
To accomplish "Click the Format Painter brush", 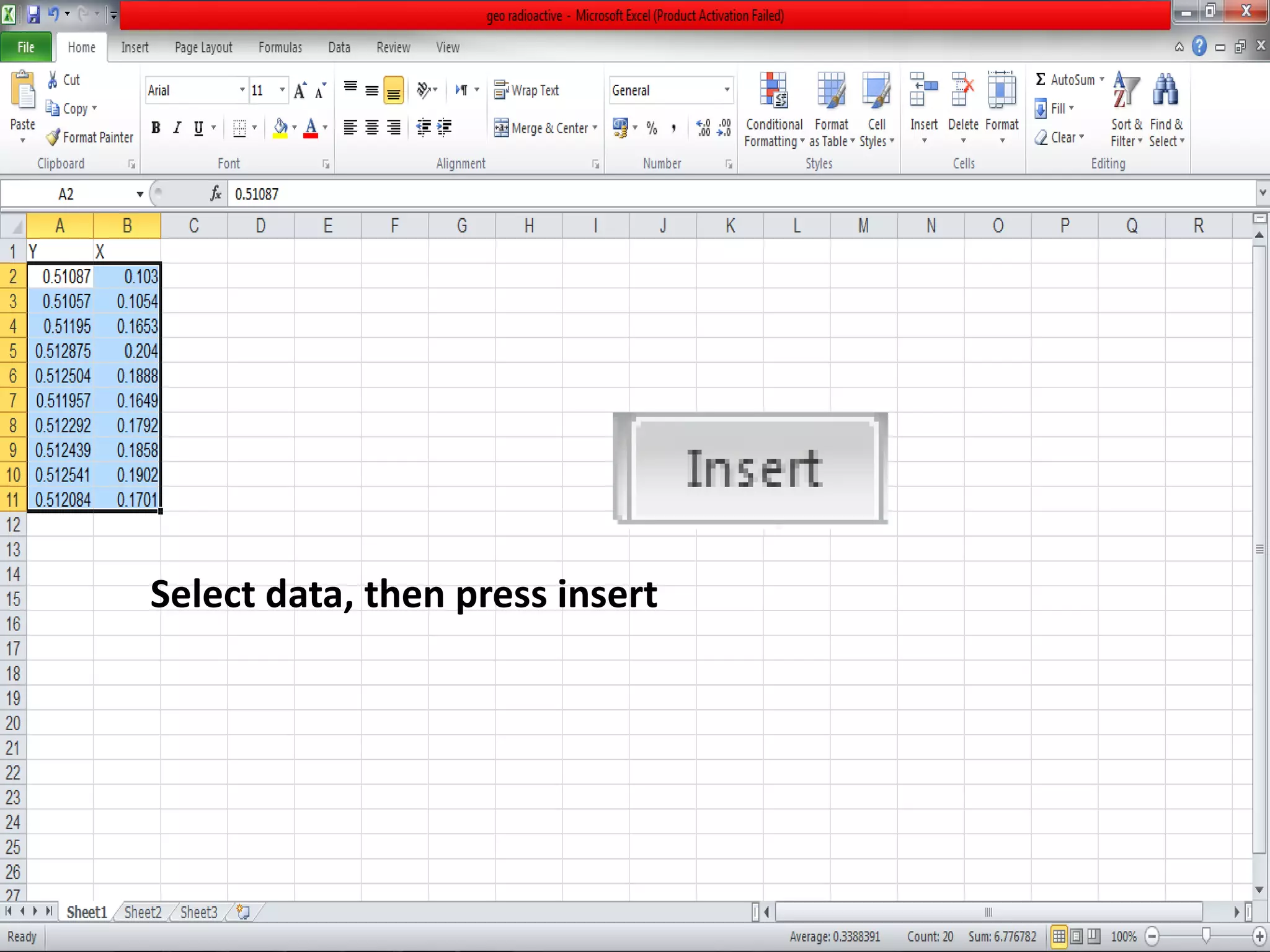I will pos(53,137).
